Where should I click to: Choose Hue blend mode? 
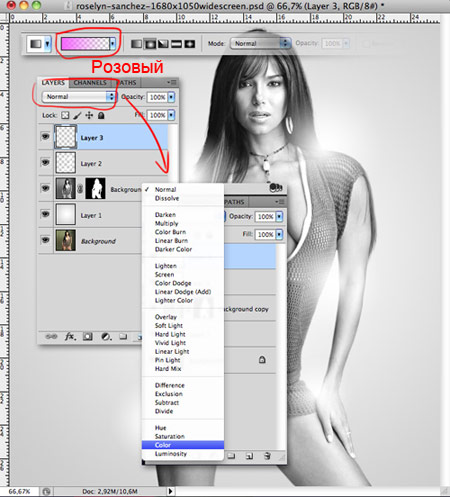coord(160,428)
